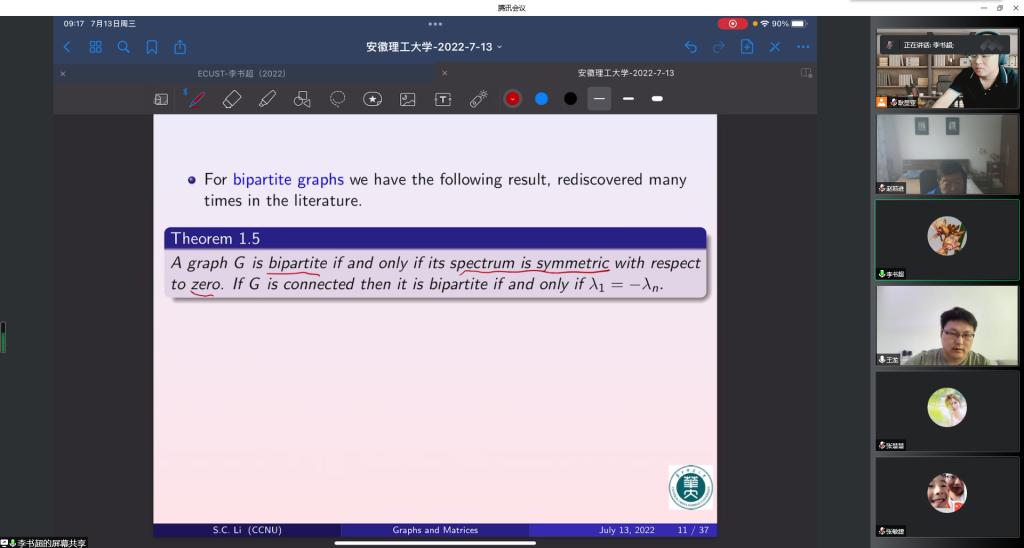
Task: Click 王龙's participant video thumbnail
Action: [x=947, y=326]
